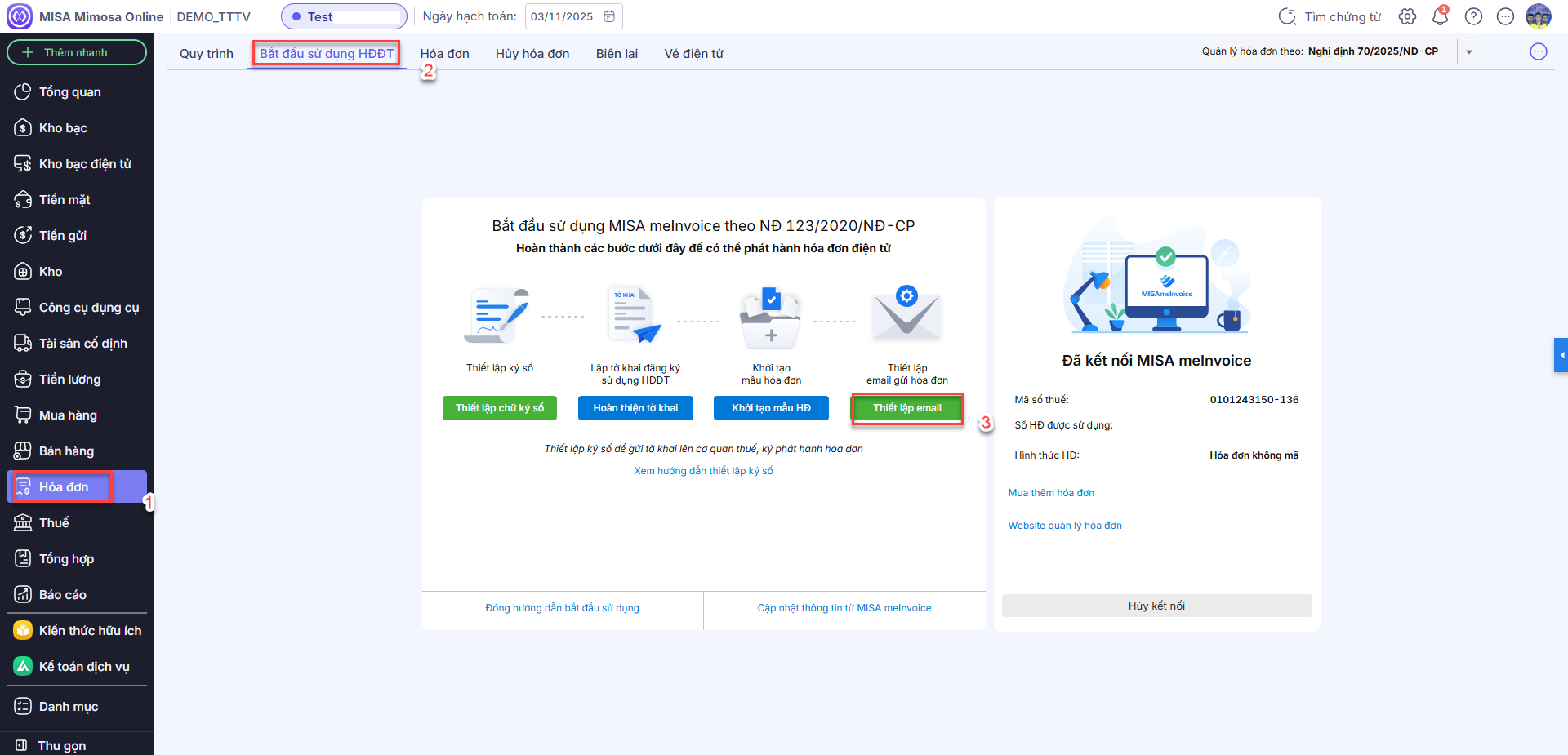Click the email envelope illustration
Image resolution: width=1568 pixels, height=755 pixels.
pos(907,312)
